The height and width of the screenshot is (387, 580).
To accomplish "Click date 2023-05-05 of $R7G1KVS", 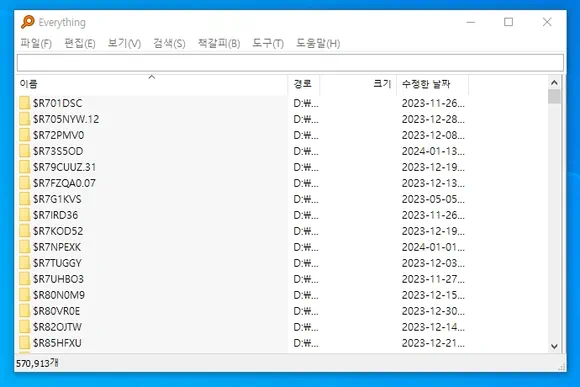I will point(433,199).
